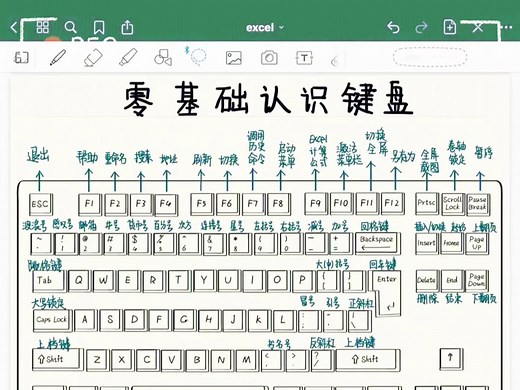The height and width of the screenshot is (390, 520).
Task: Click the drawn Page Down key
Action: (477, 281)
